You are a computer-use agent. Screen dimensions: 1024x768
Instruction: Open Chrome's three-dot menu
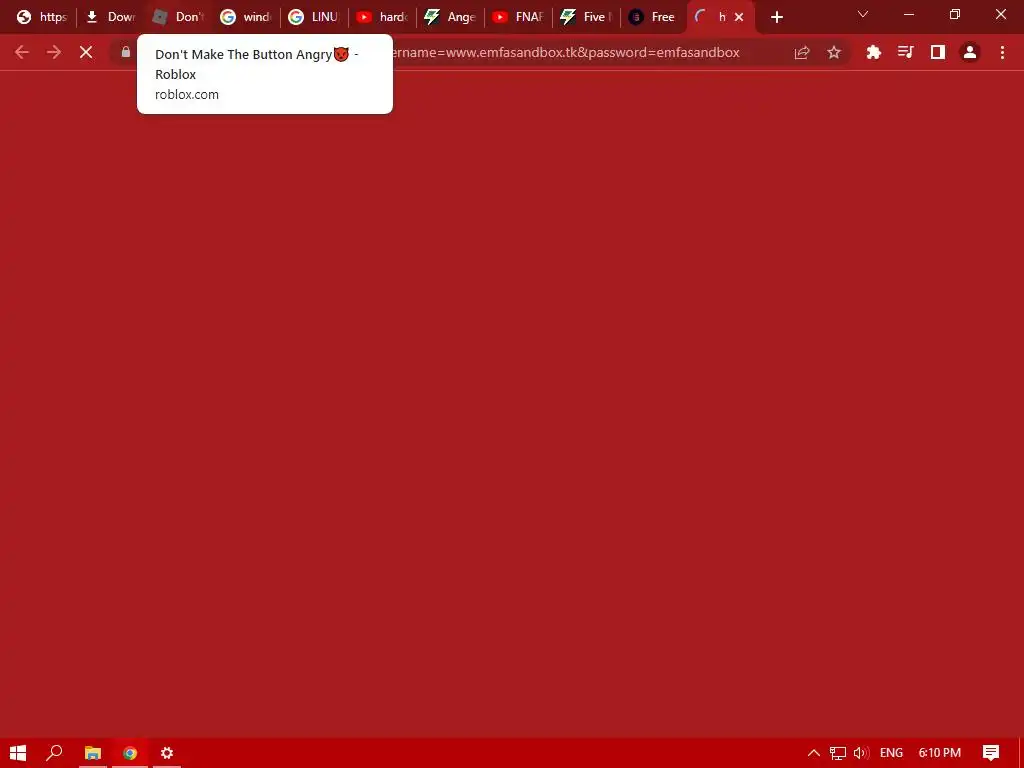(1002, 52)
